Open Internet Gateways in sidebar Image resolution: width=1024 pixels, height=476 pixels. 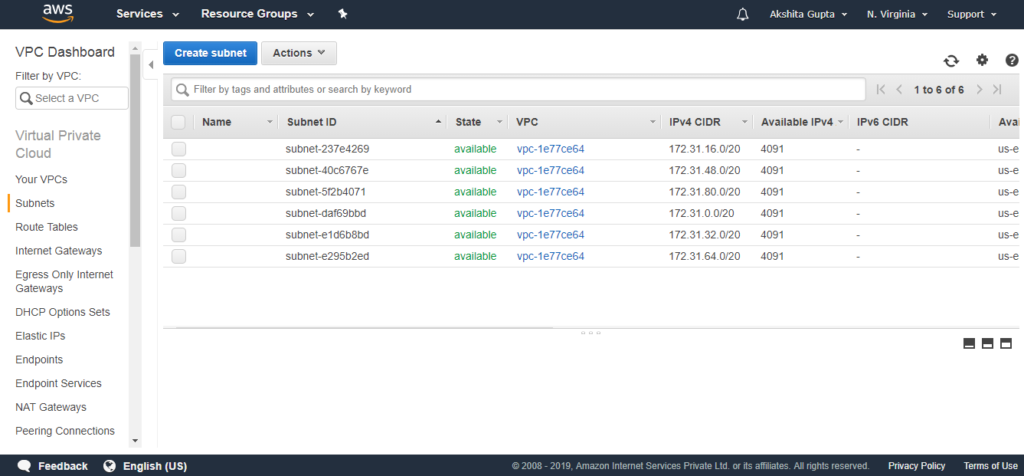tap(59, 251)
